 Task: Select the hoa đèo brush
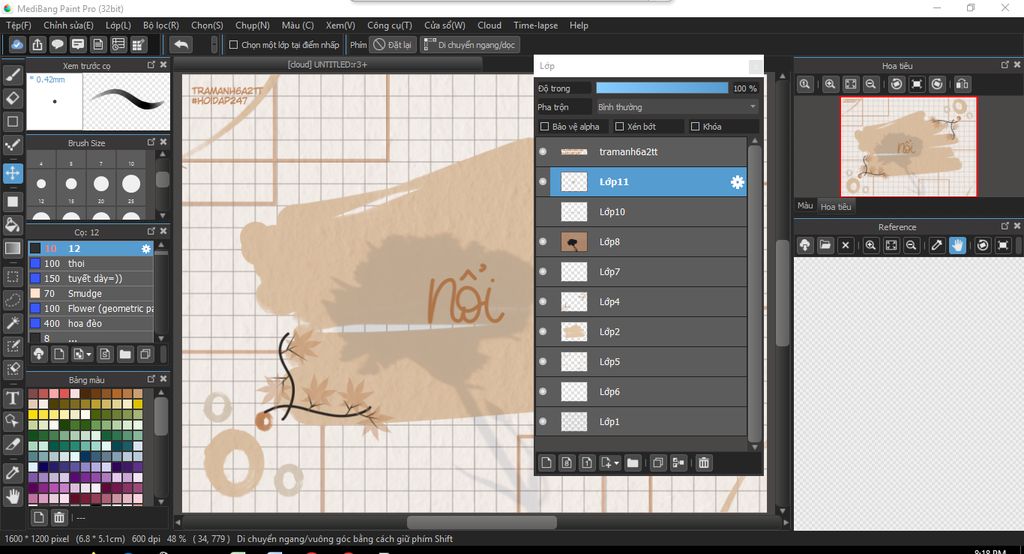(x=91, y=323)
